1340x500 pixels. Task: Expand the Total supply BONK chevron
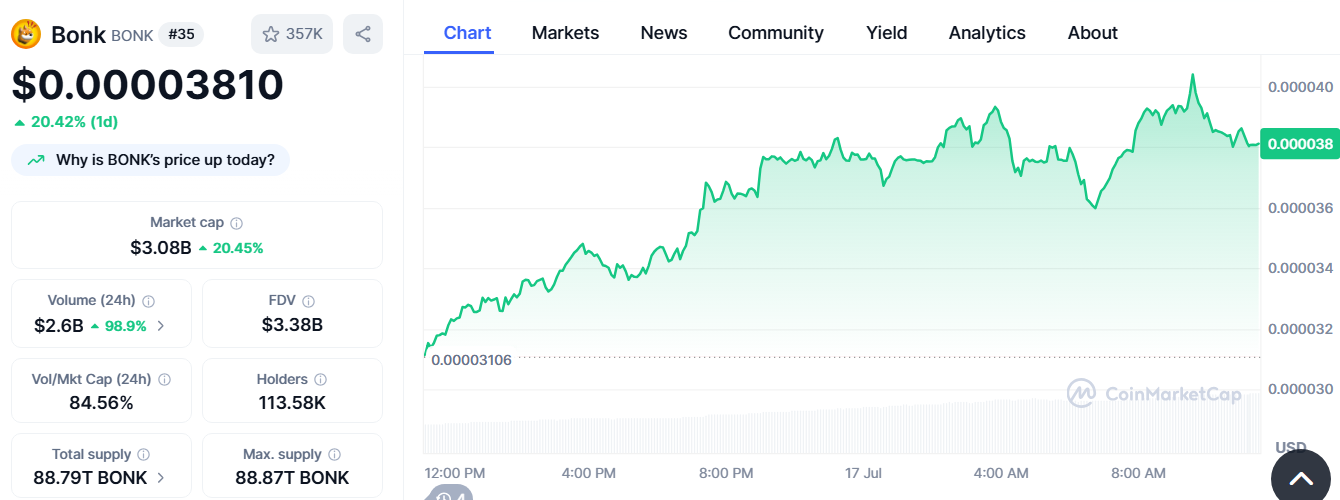pyautogui.click(x=161, y=478)
